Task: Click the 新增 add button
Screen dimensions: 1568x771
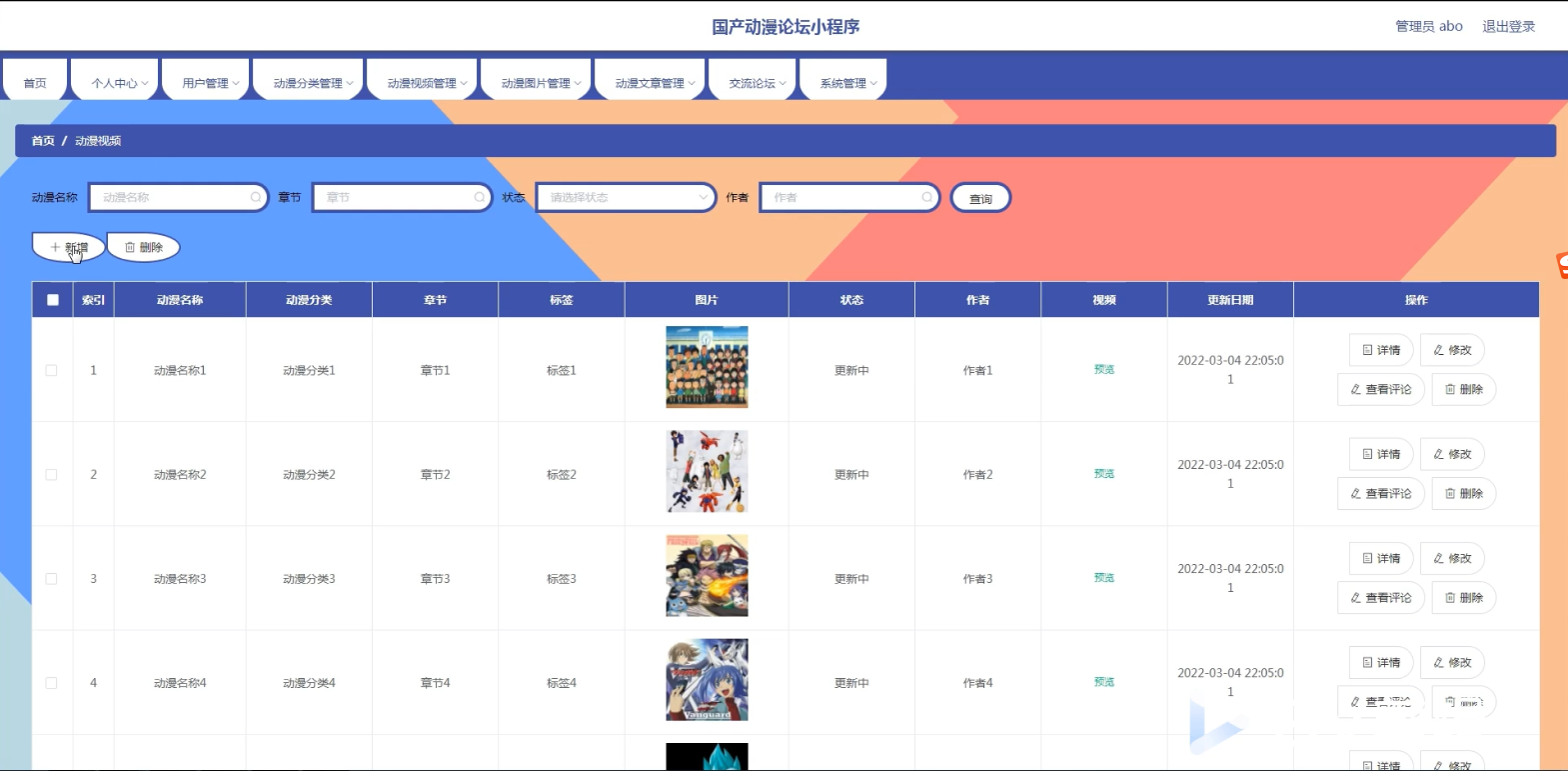Action: click(x=69, y=247)
